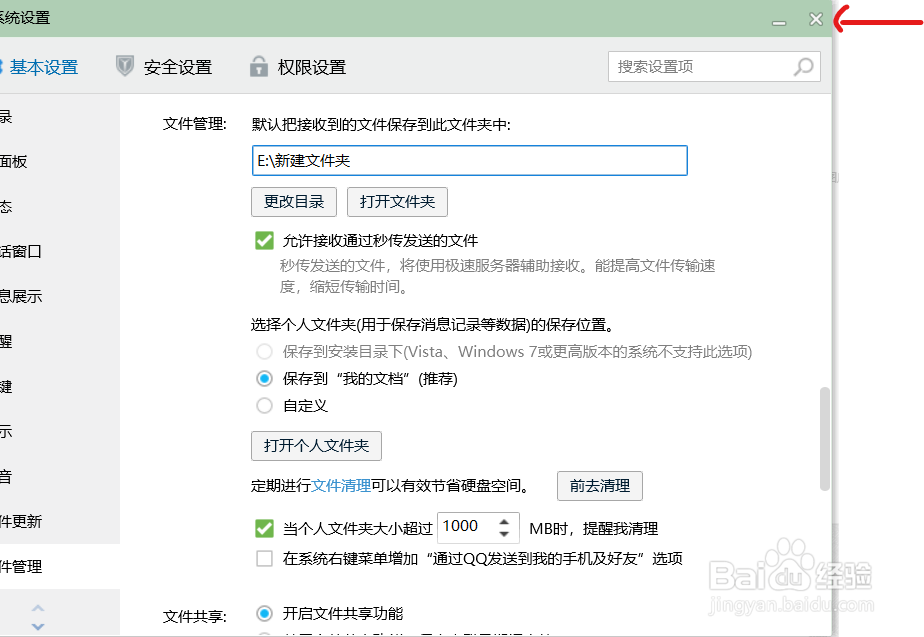This screenshot has height=637, width=924.
Task: Click the down chevron at sidebar bottom
Action: (37, 626)
